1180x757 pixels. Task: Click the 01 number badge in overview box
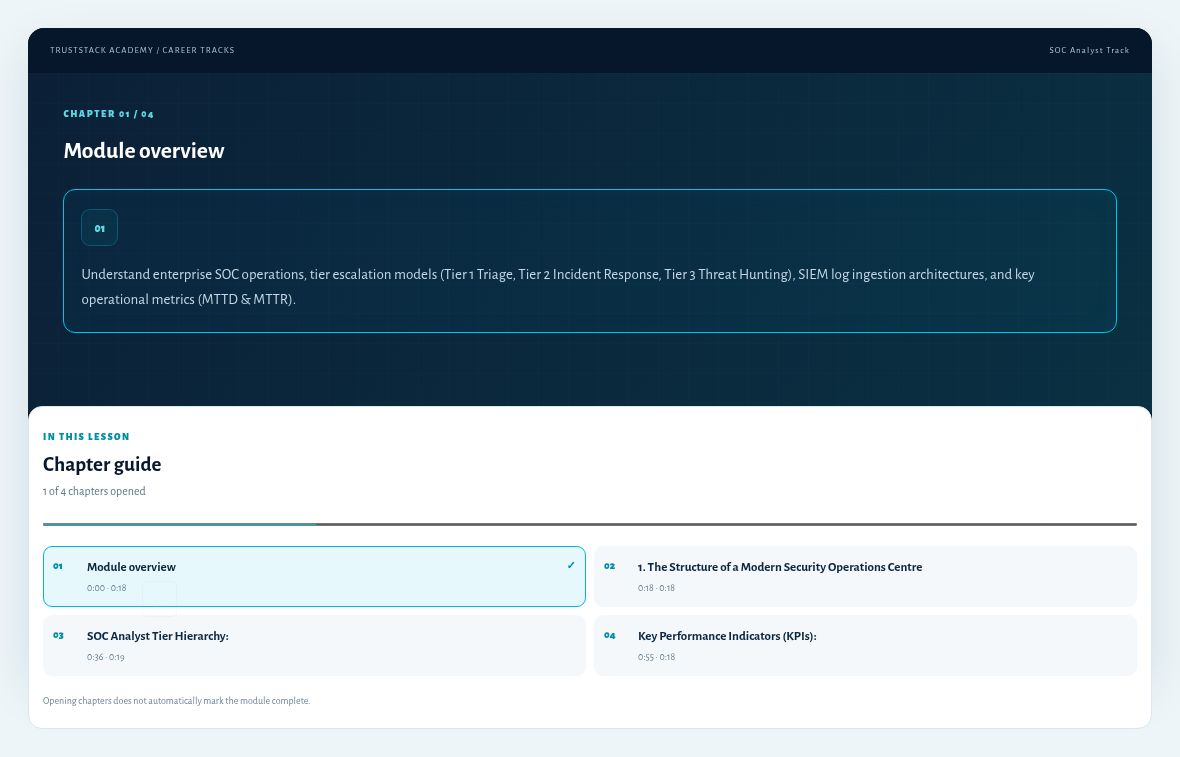tap(99, 228)
